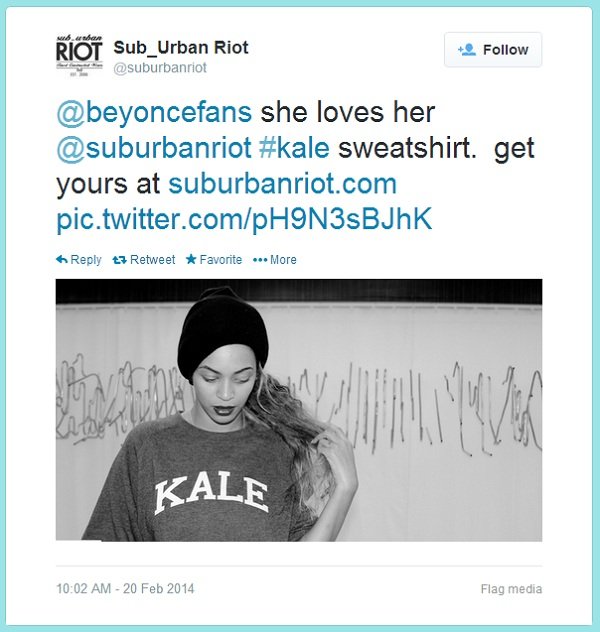Click the Retweet text label
600x632 pixels.
153,260
